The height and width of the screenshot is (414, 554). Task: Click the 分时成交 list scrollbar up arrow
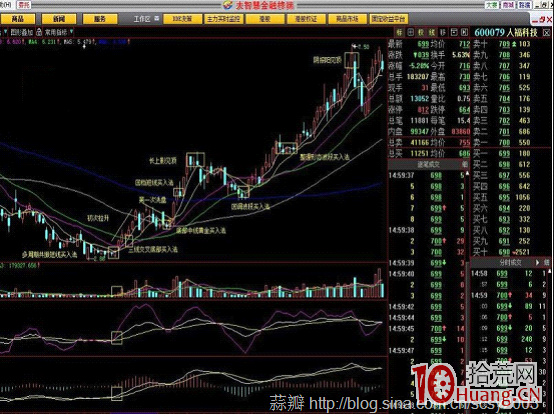click(x=550, y=271)
